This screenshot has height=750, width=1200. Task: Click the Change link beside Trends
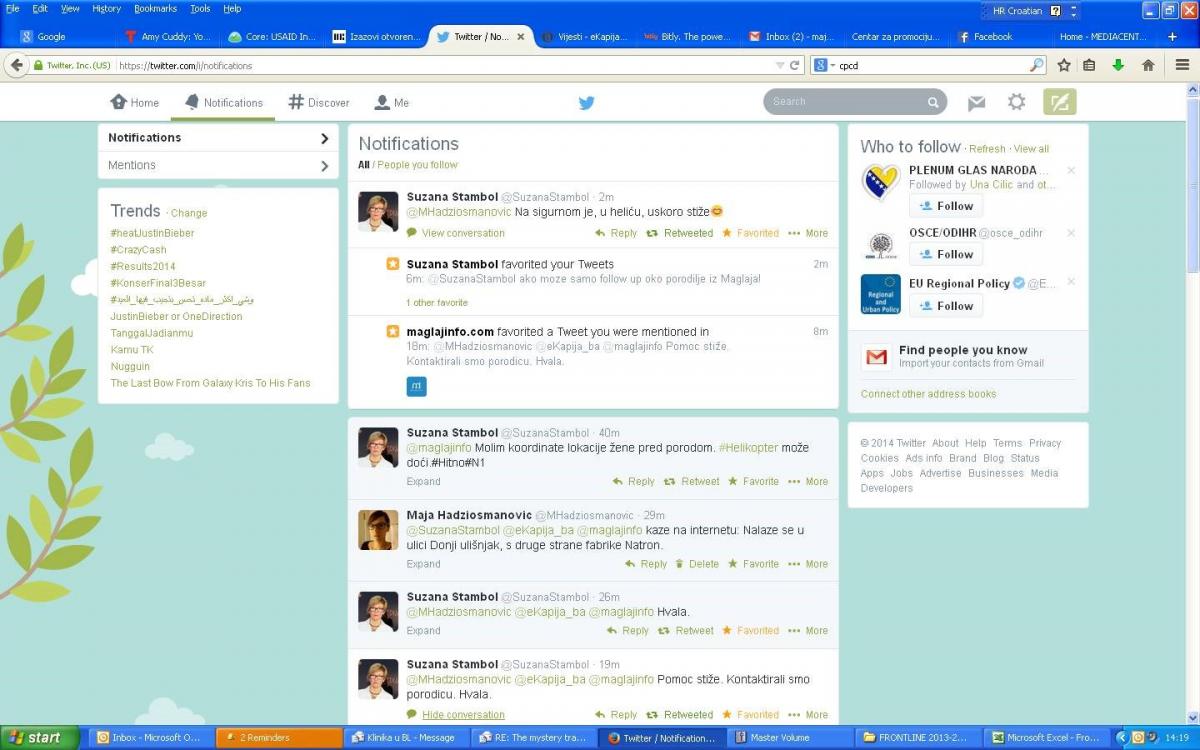[x=189, y=213]
